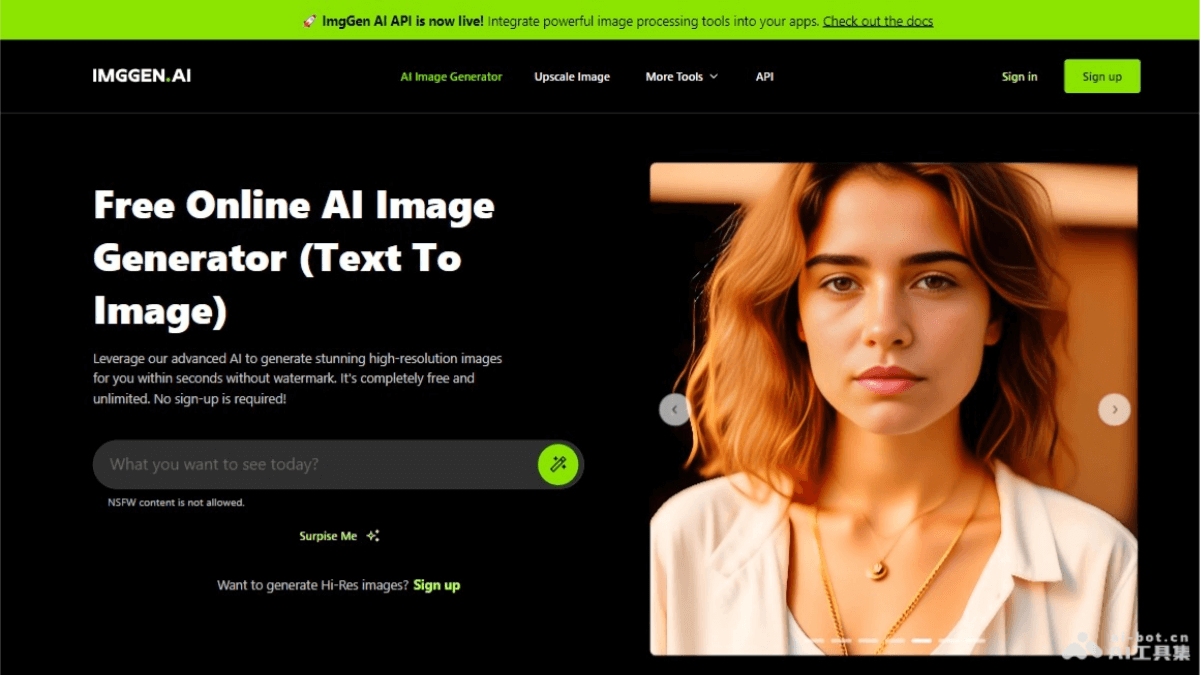The width and height of the screenshot is (1200, 675).
Task: Click the hero portrait image in the carousel
Action: pyautogui.click(x=893, y=390)
